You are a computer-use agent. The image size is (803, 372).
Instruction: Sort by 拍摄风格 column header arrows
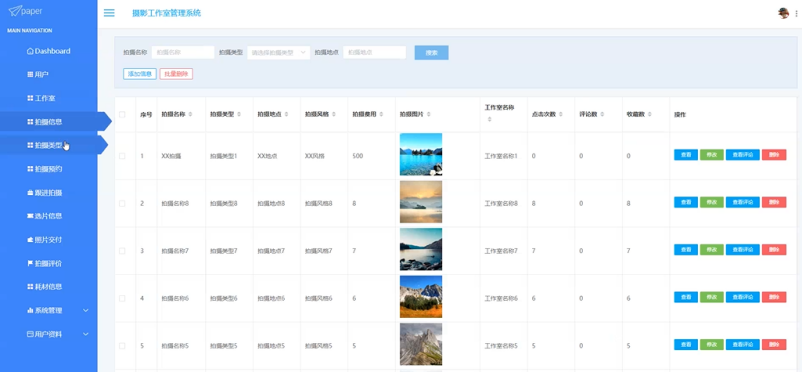pyautogui.click(x=333, y=115)
